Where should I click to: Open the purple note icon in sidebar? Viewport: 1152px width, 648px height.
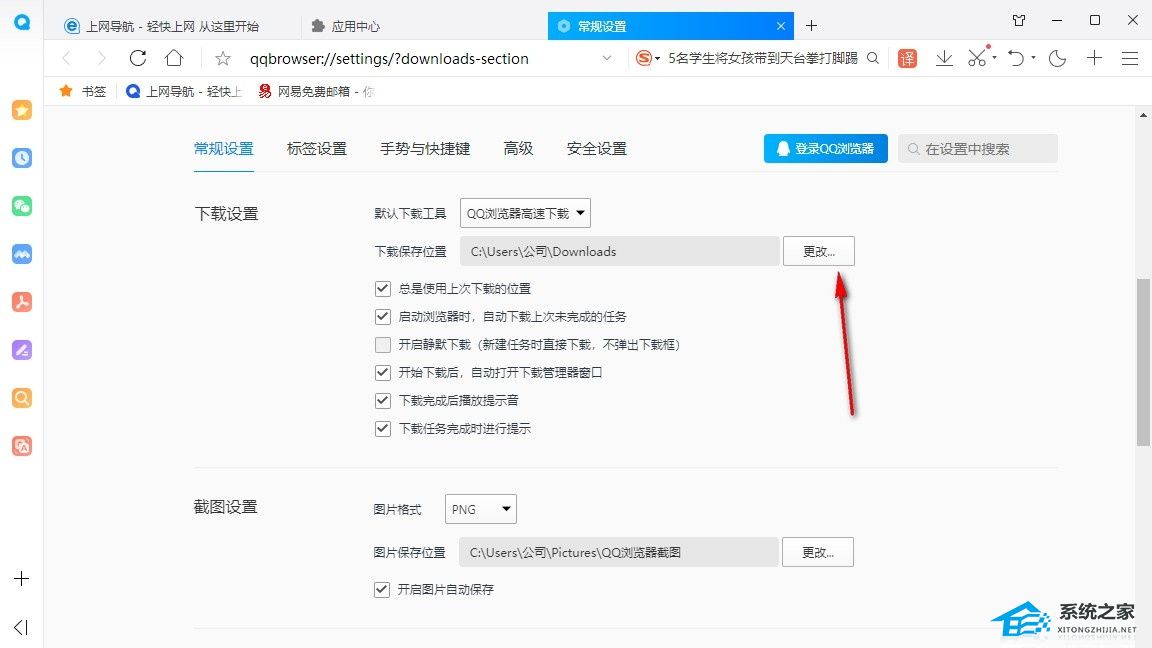pyautogui.click(x=22, y=350)
